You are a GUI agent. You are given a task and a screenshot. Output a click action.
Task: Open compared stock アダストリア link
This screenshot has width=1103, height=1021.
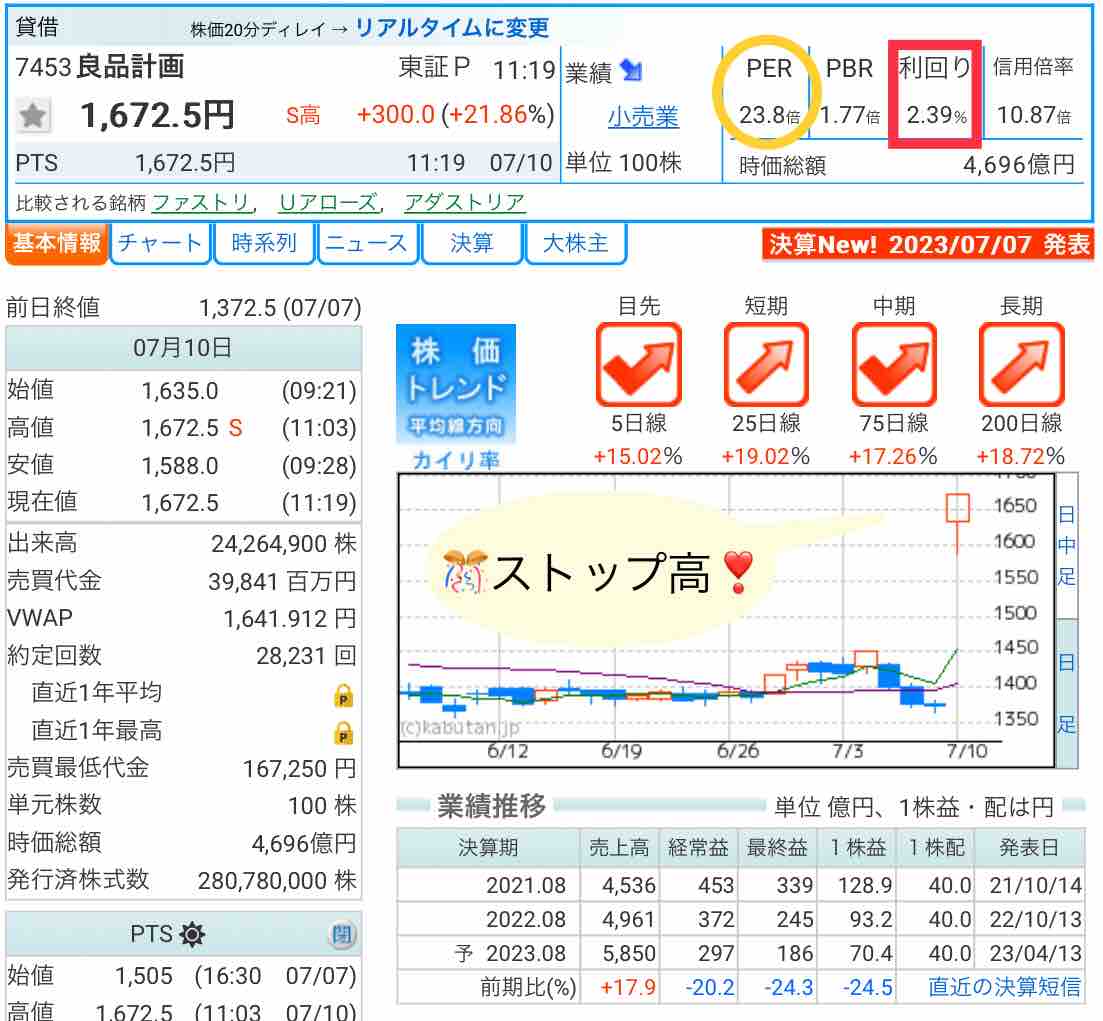point(464,203)
